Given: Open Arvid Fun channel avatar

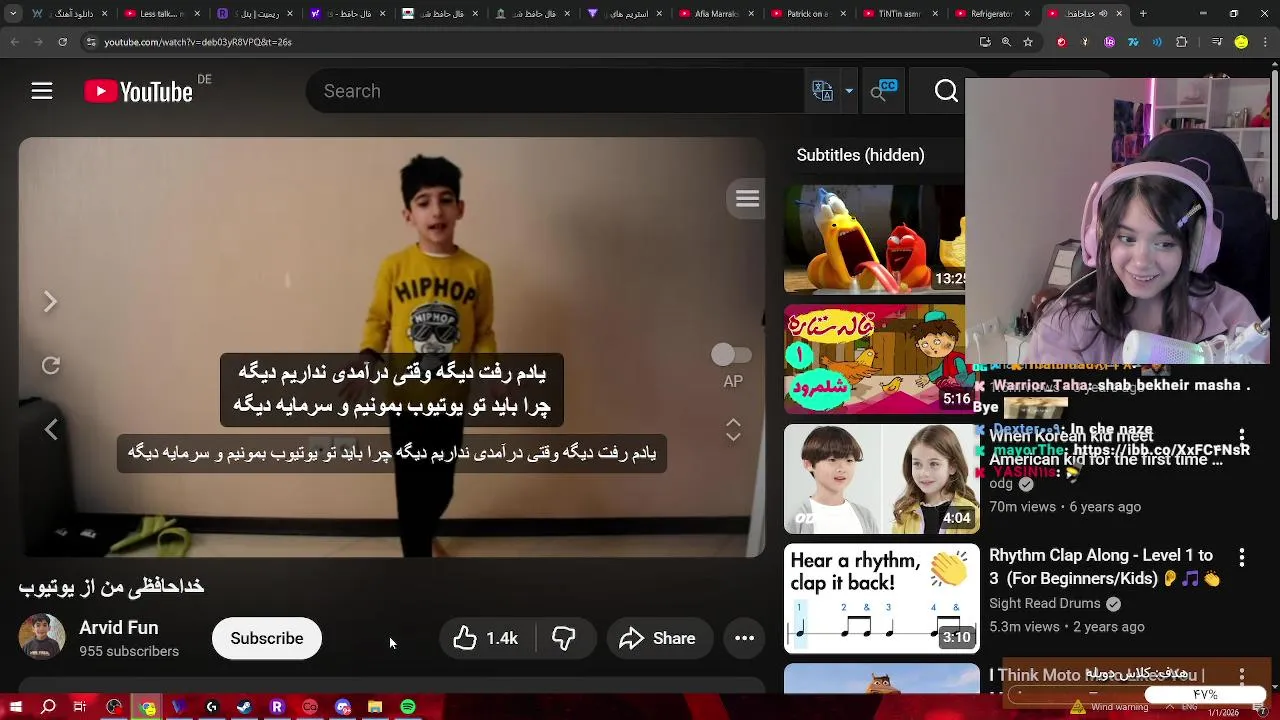Looking at the screenshot, I should pos(42,637).
